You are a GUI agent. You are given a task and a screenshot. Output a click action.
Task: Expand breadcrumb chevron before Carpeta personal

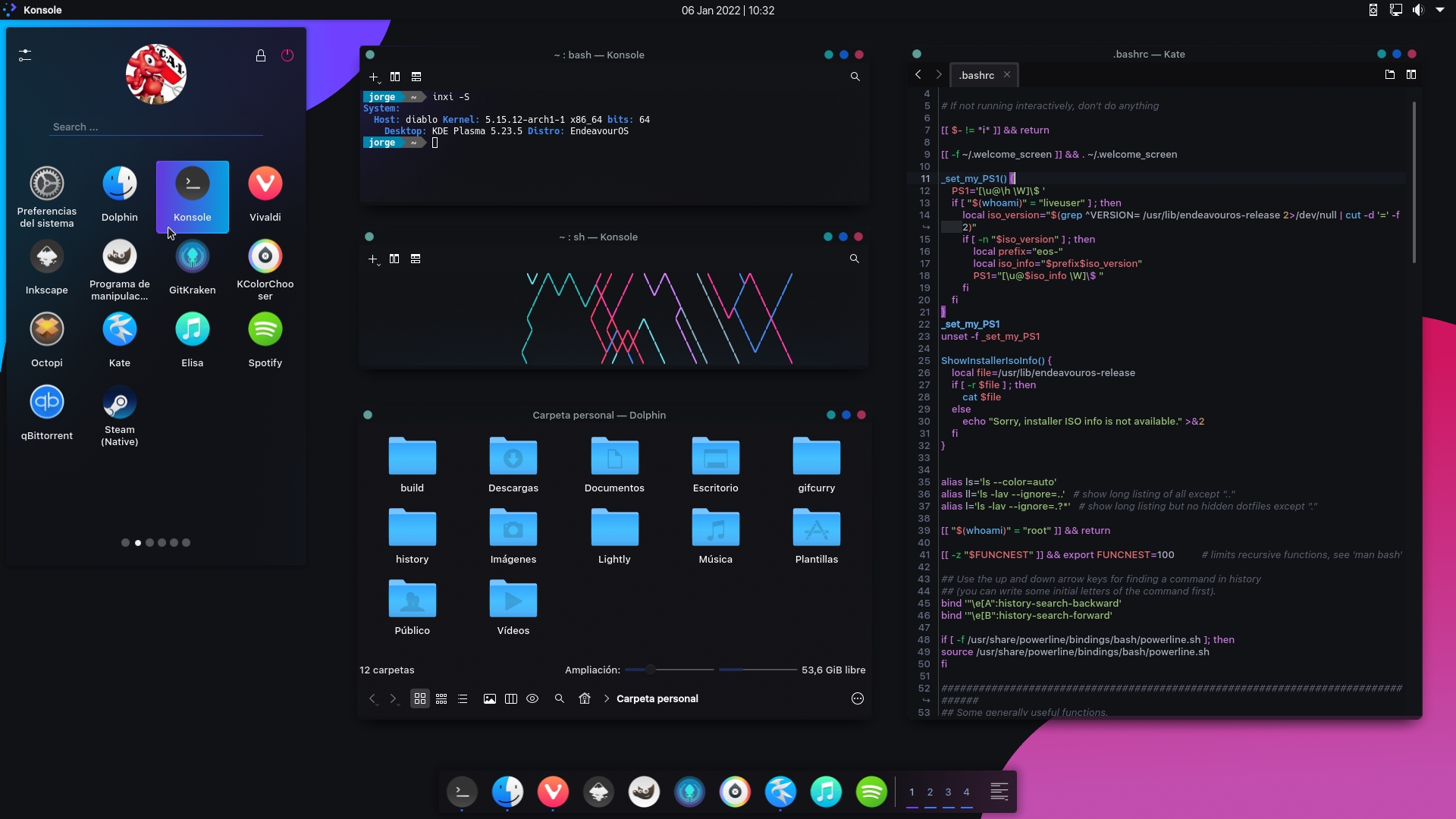point(607,698)
